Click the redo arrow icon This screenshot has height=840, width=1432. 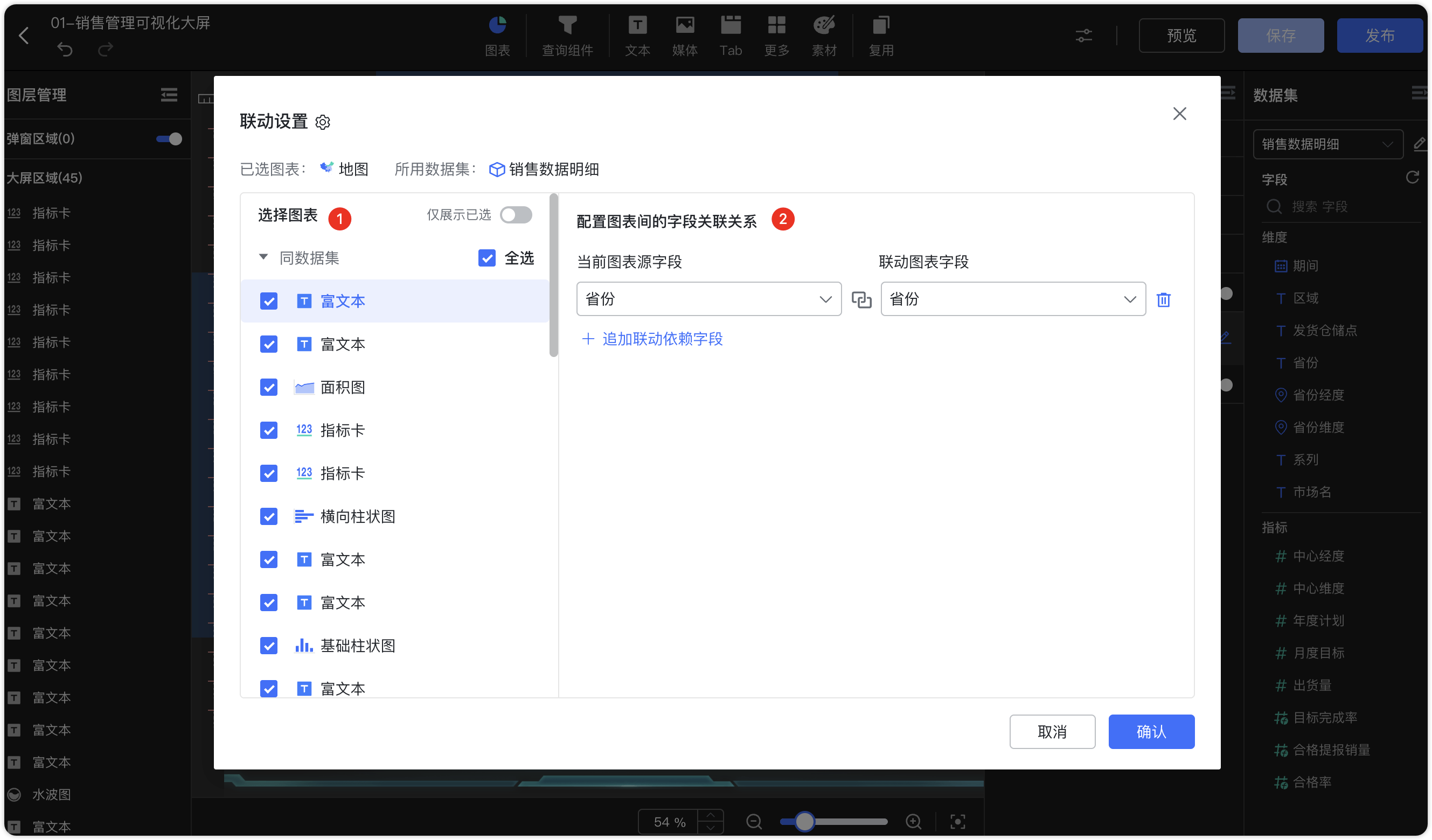click(106, 50)
